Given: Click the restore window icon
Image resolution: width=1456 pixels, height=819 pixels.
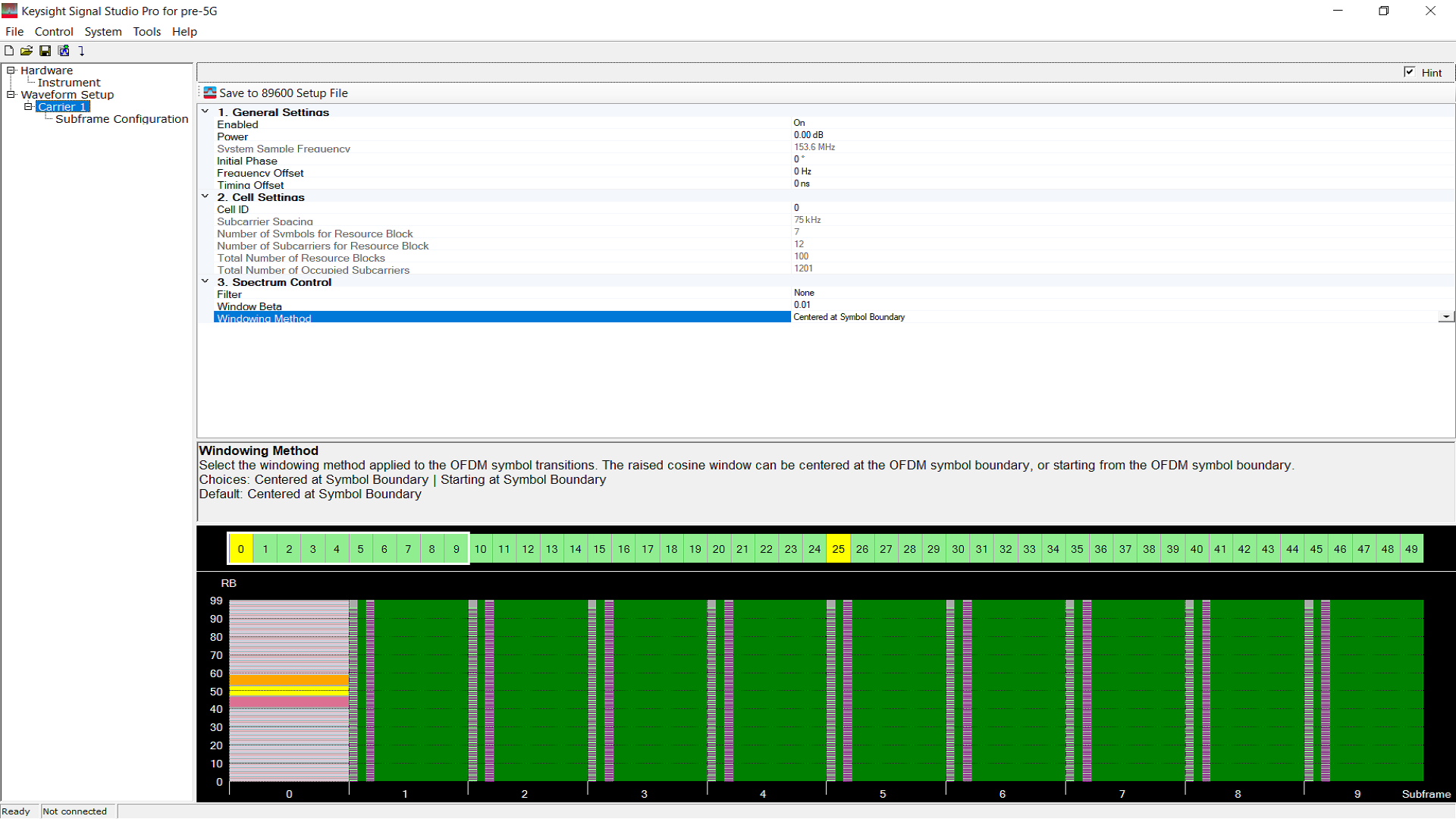Looking at the screenshot, I should pyautogui.click(x=1383, y=11).
